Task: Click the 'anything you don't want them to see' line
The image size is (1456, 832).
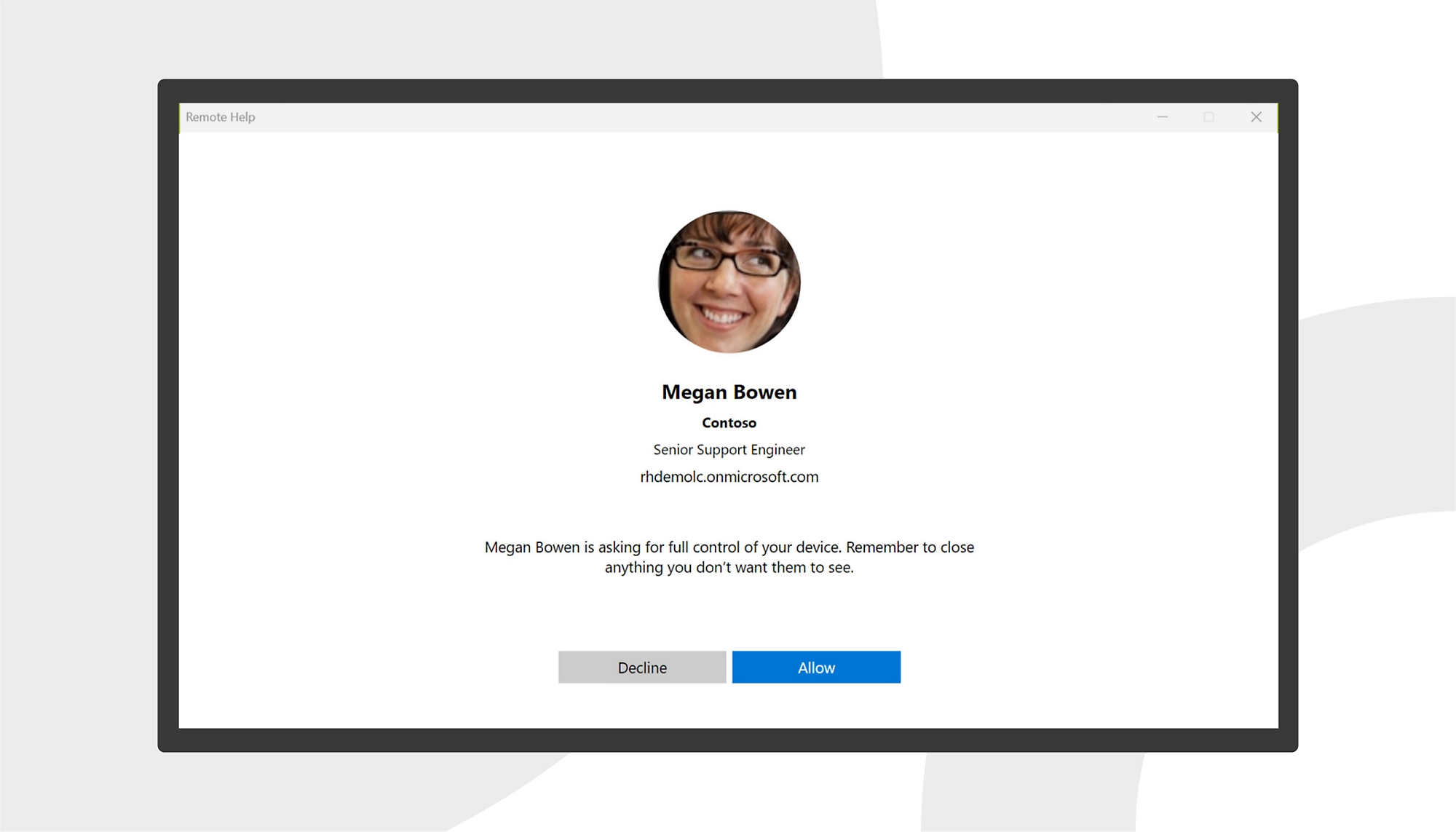Action: click(729, 568)
